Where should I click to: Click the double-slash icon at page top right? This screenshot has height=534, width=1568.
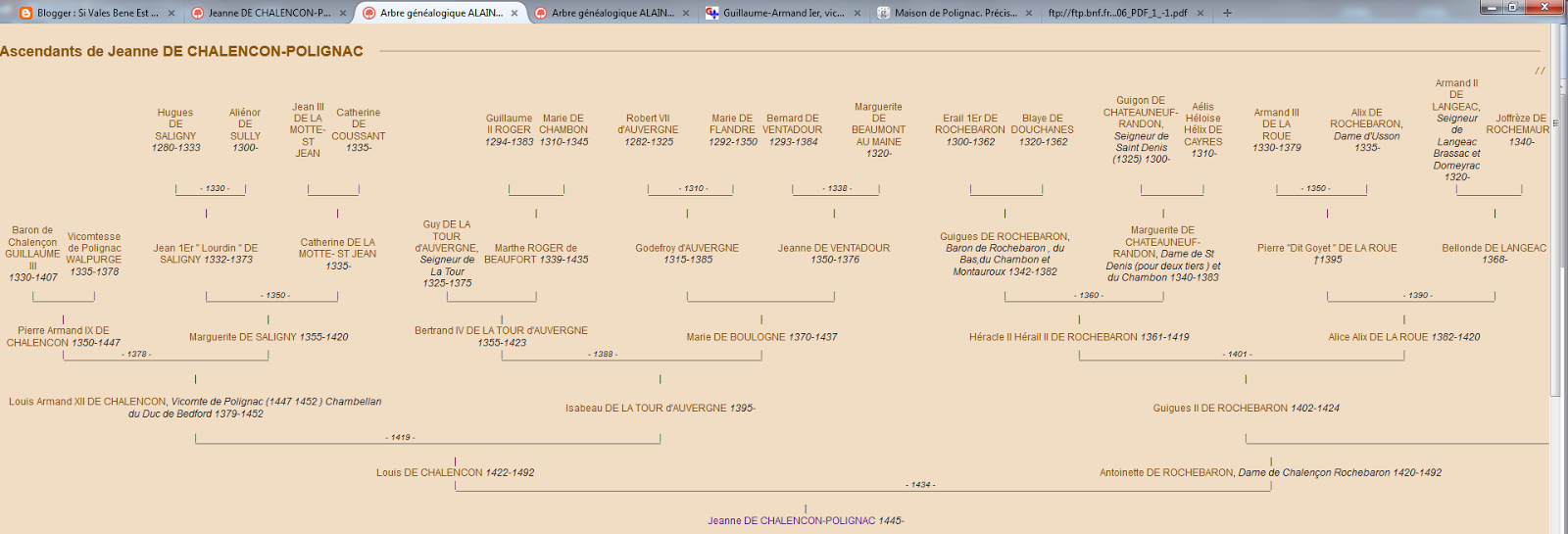tap(1540, 71)
